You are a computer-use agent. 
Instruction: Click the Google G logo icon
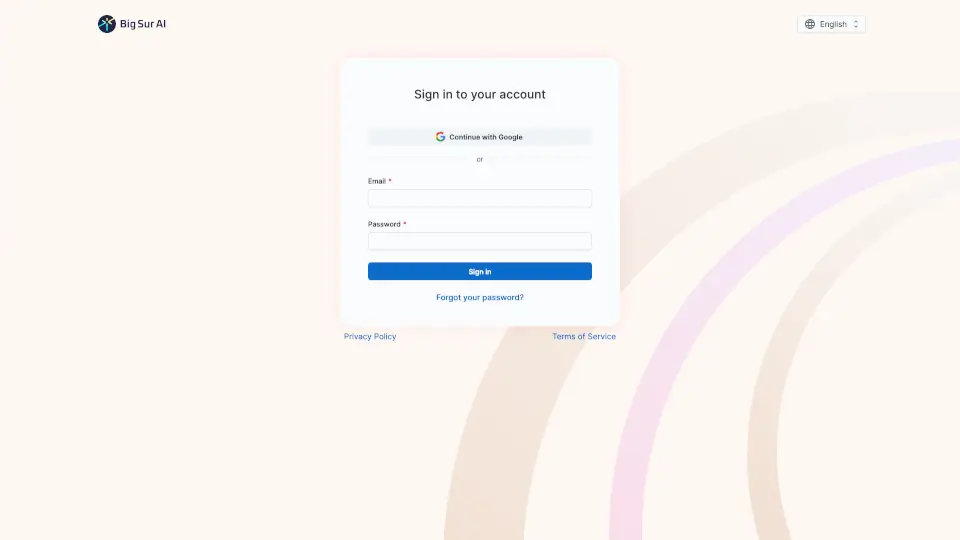[440, 137]
